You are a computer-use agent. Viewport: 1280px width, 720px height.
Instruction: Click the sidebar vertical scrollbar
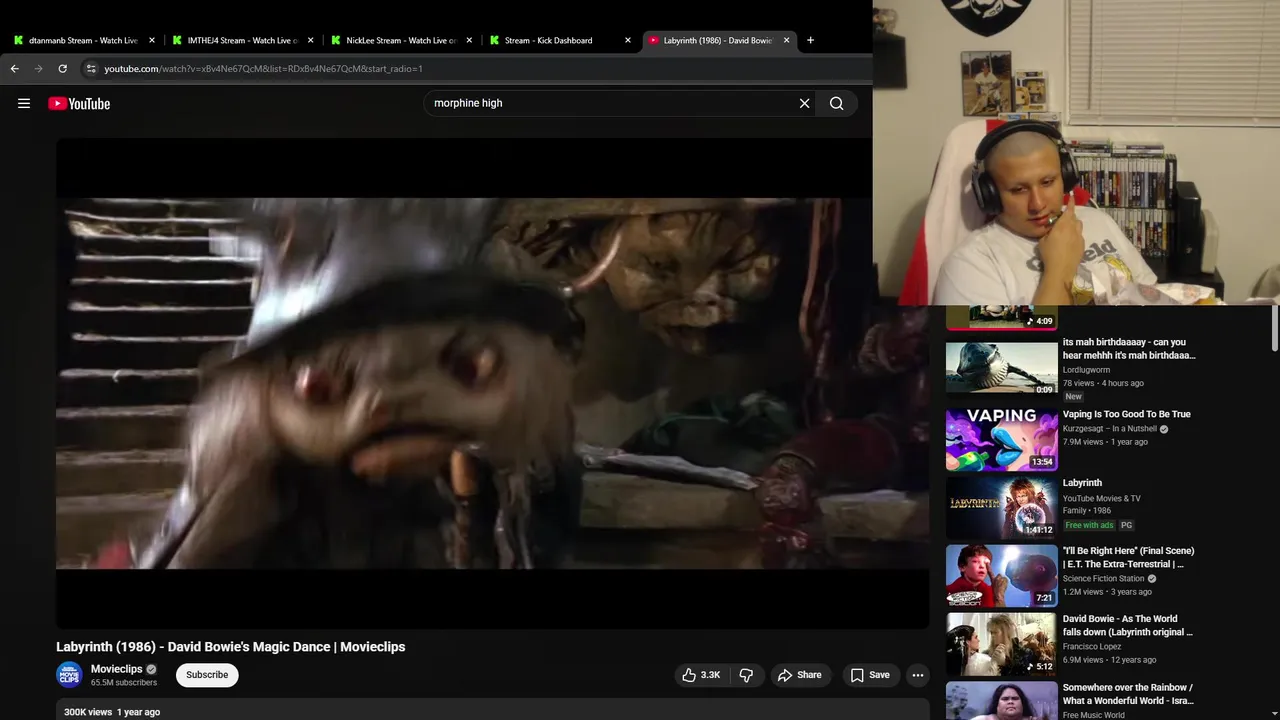(x=1274, y=328)
